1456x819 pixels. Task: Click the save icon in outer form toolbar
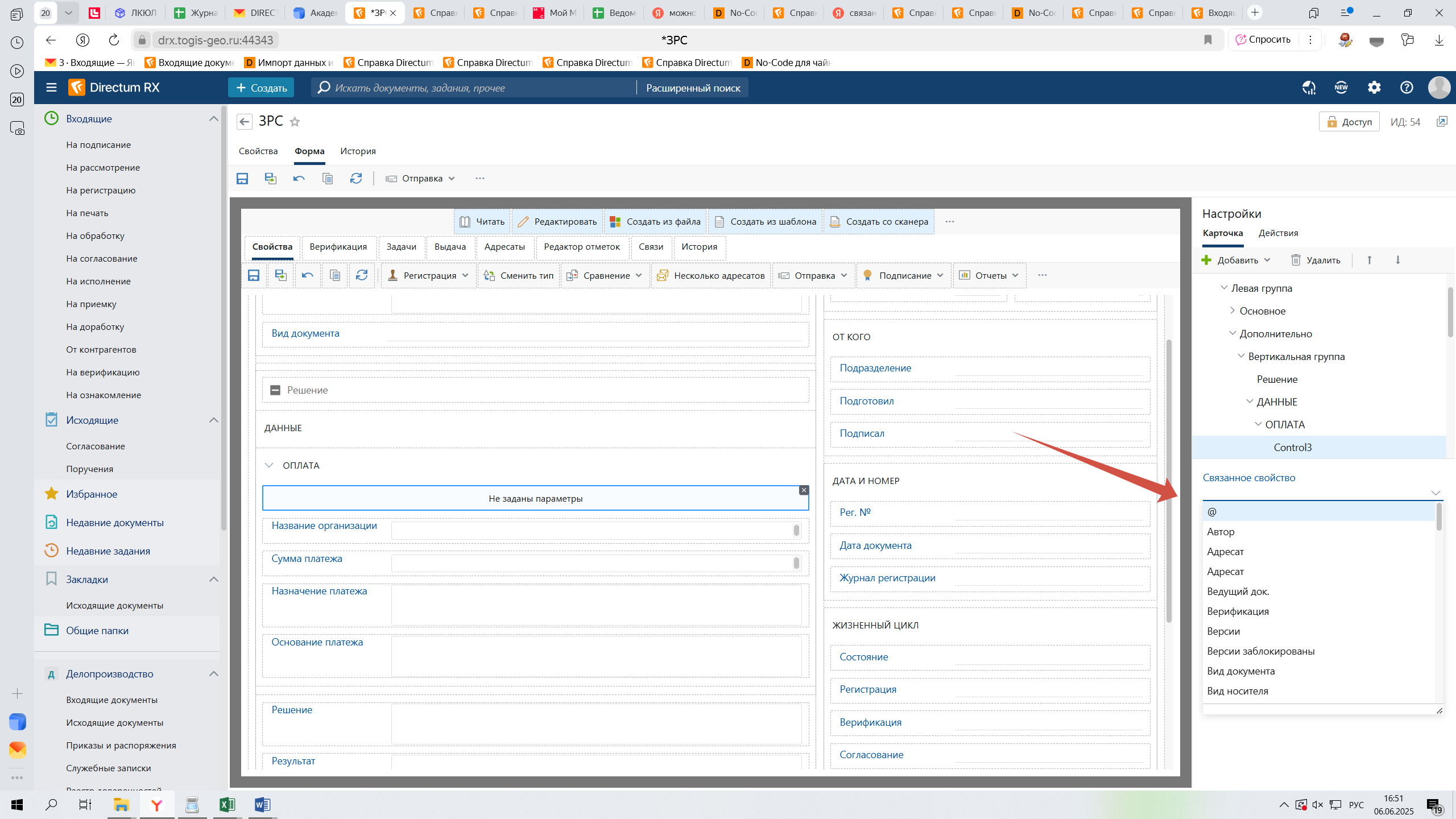(x=242, y=179)
